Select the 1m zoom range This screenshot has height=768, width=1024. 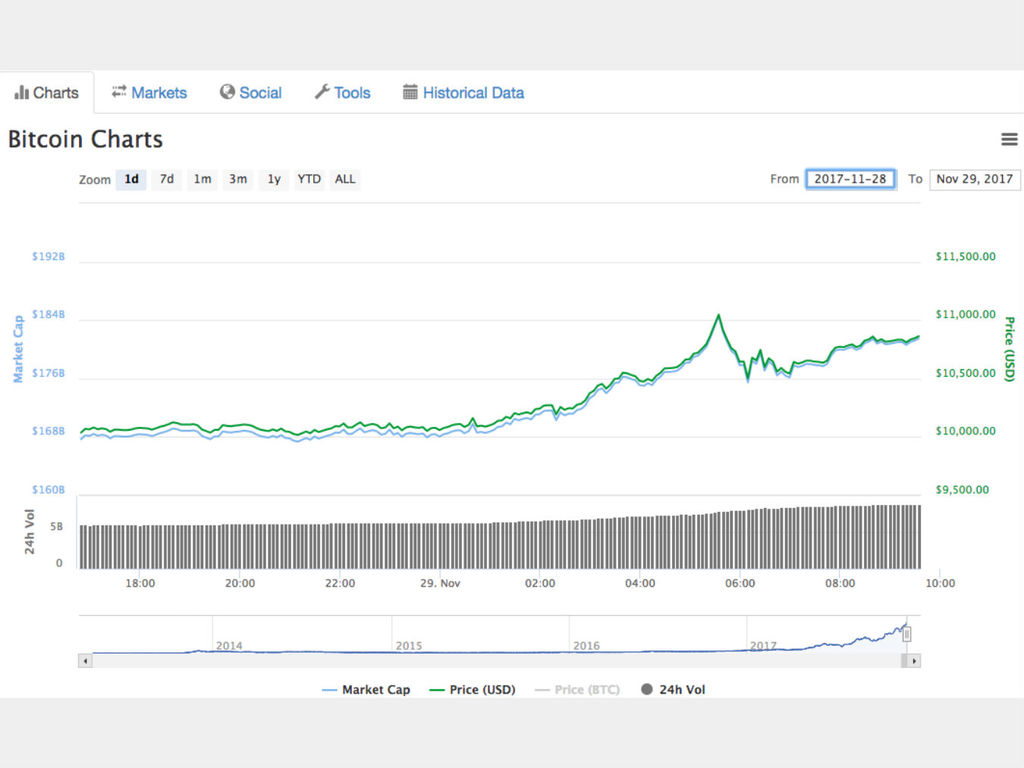click(x=202, y=179)
